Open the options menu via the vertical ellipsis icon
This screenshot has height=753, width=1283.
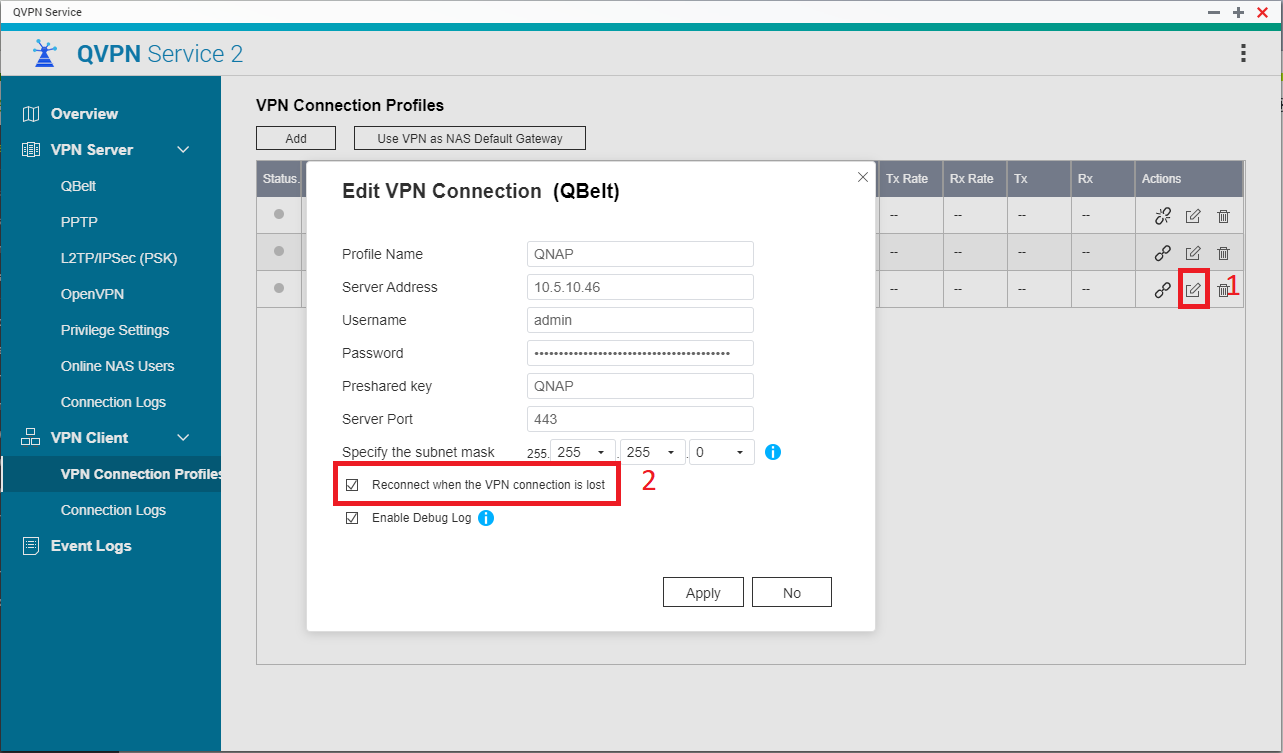point(1243,51)
